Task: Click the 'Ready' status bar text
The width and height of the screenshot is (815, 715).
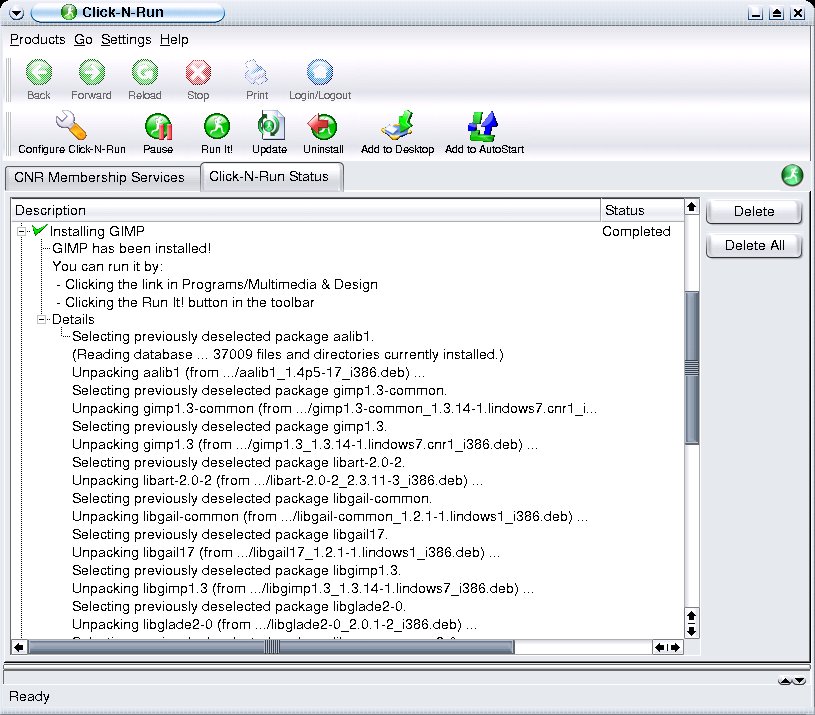Action: (x=29, y=697)
